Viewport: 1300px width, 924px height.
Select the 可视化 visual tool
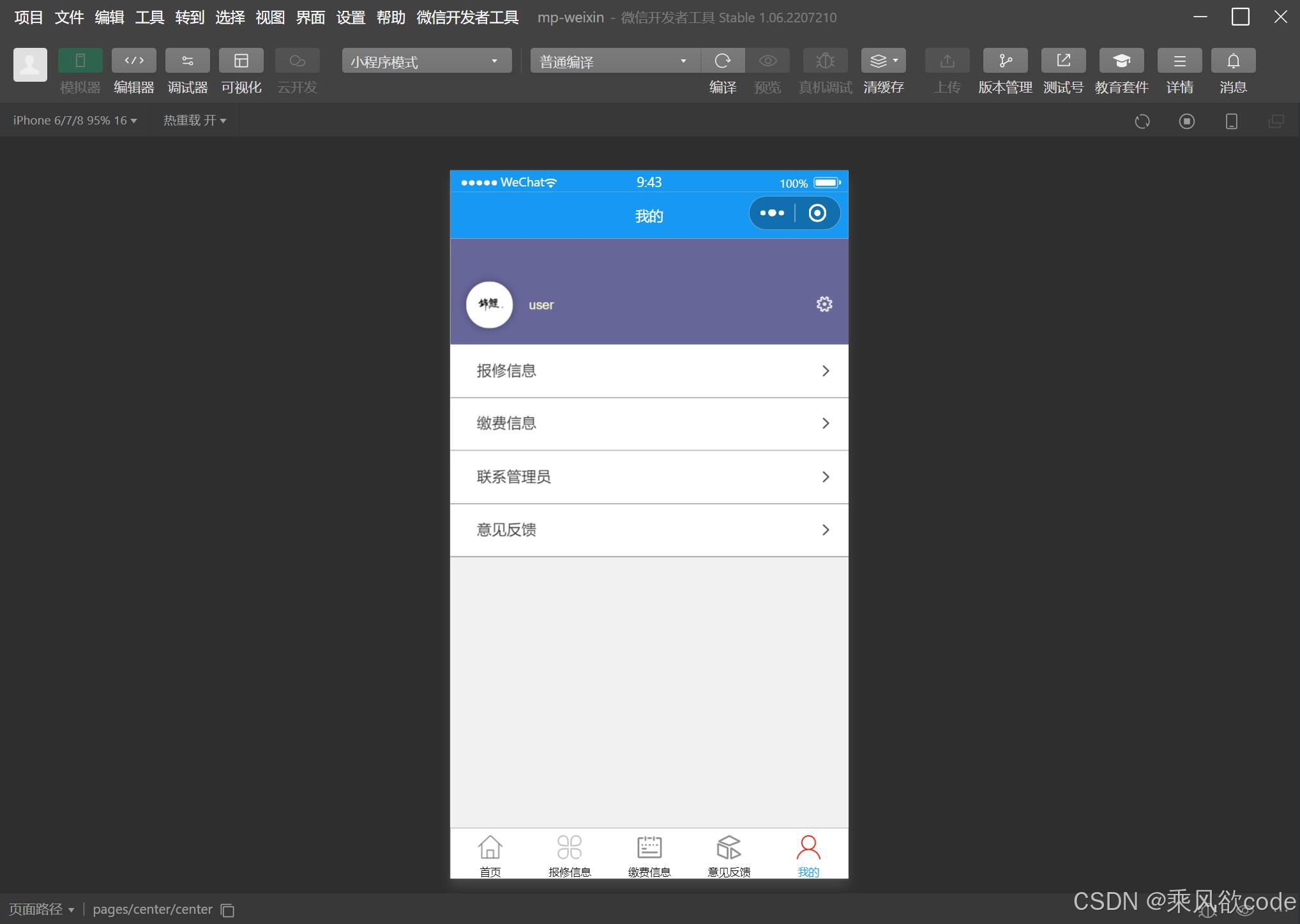(x=241, y=61)
